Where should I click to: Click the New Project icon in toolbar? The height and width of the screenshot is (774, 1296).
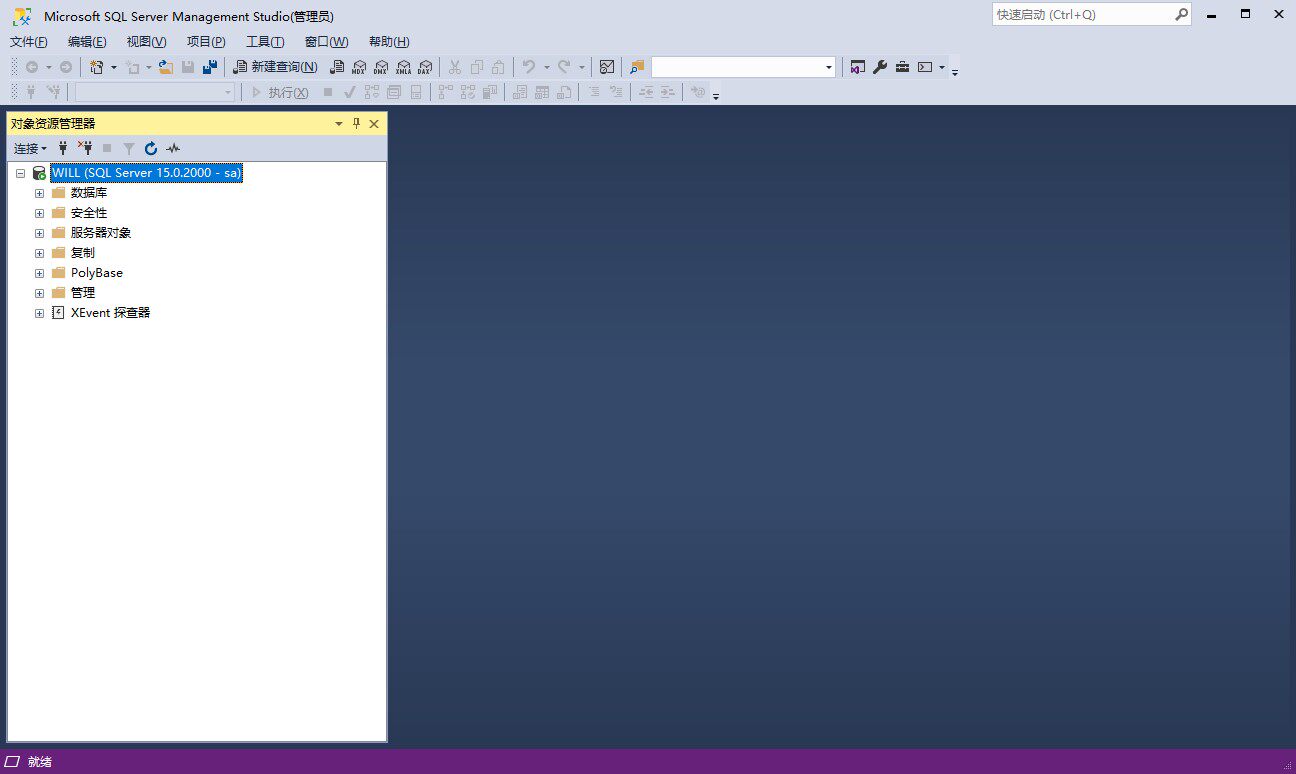tap(97, 67)
